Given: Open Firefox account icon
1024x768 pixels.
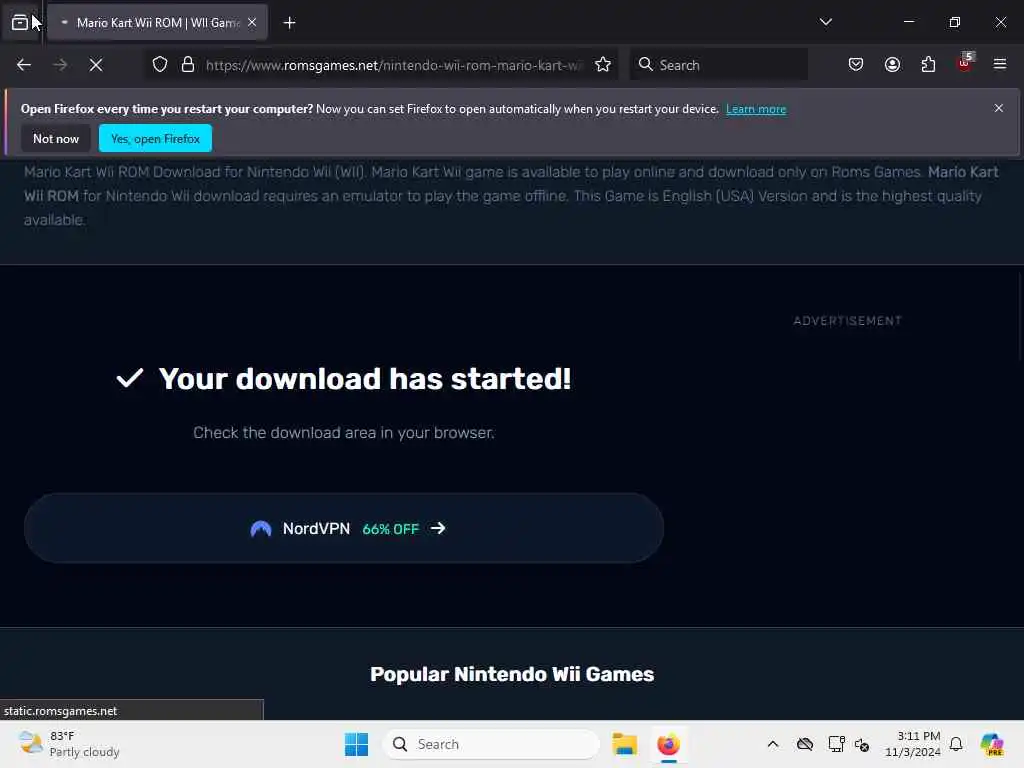Looking at the screenshot, I should coord(892,65).
